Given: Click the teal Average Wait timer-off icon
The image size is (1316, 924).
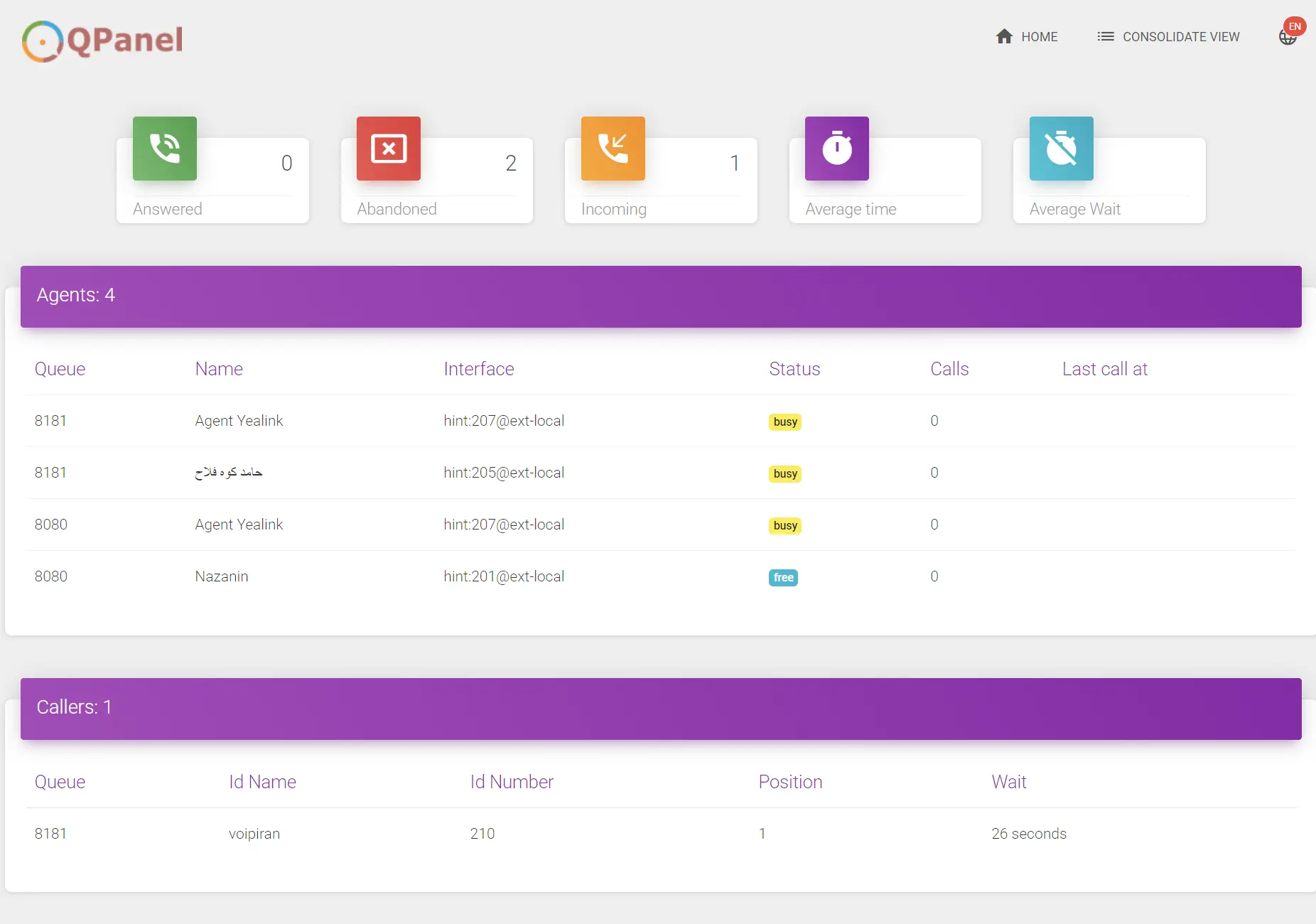Looking at the screenshot, I should click(1062, 149).
